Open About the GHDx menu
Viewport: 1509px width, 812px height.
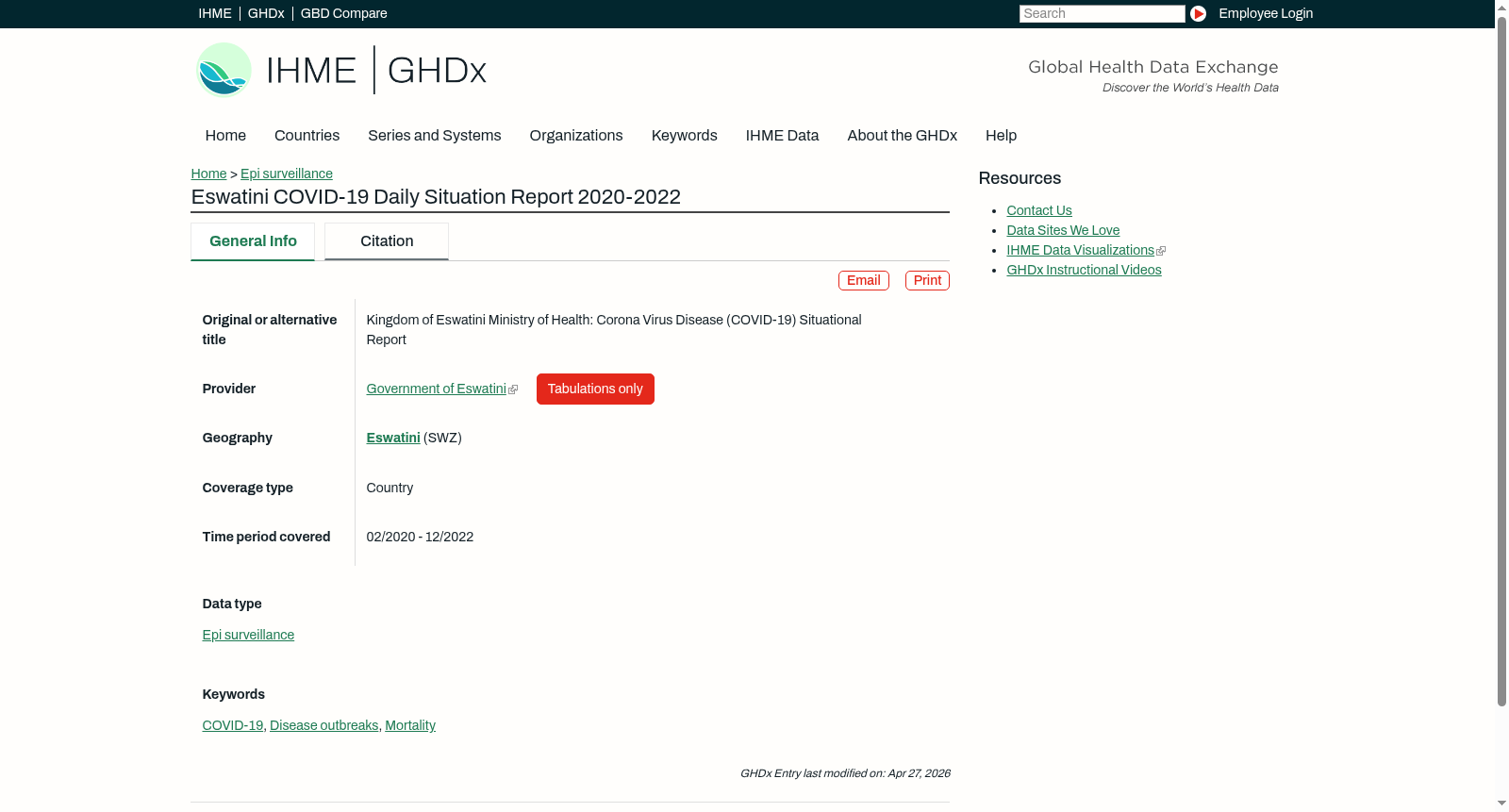[903, 135]
